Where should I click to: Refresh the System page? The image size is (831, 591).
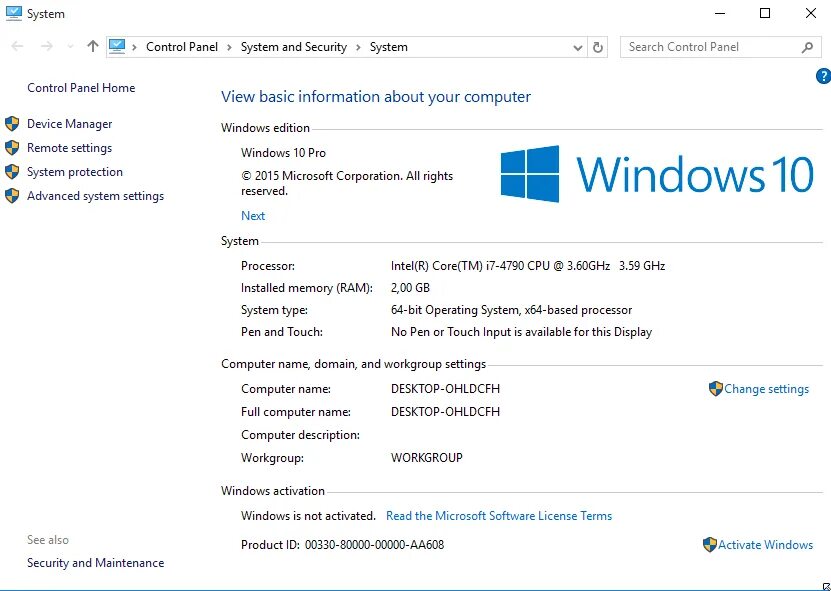click(598, 47)
